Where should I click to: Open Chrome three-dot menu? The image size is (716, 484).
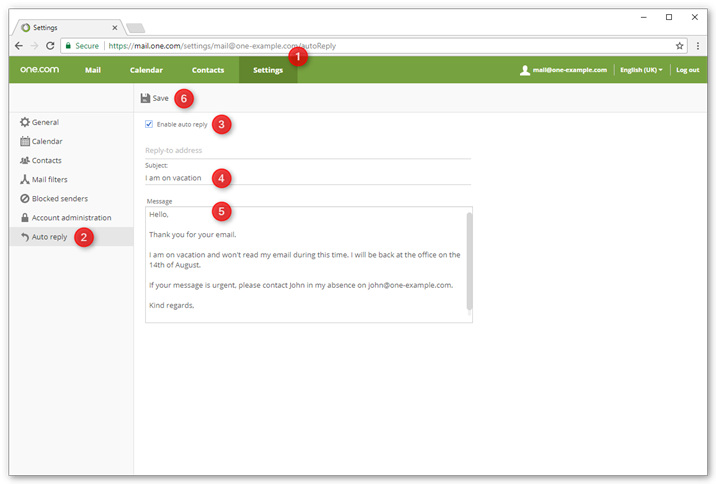698,46
